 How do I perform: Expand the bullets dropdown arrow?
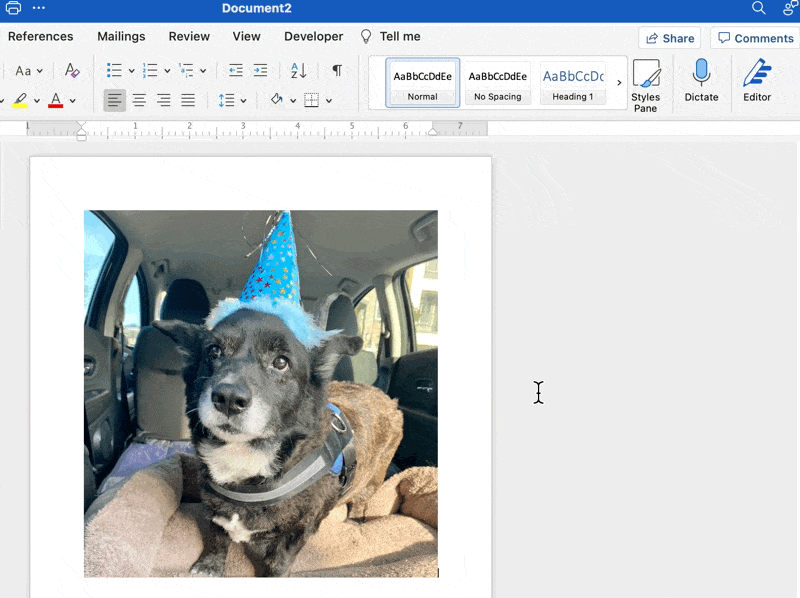click(131, 71)
